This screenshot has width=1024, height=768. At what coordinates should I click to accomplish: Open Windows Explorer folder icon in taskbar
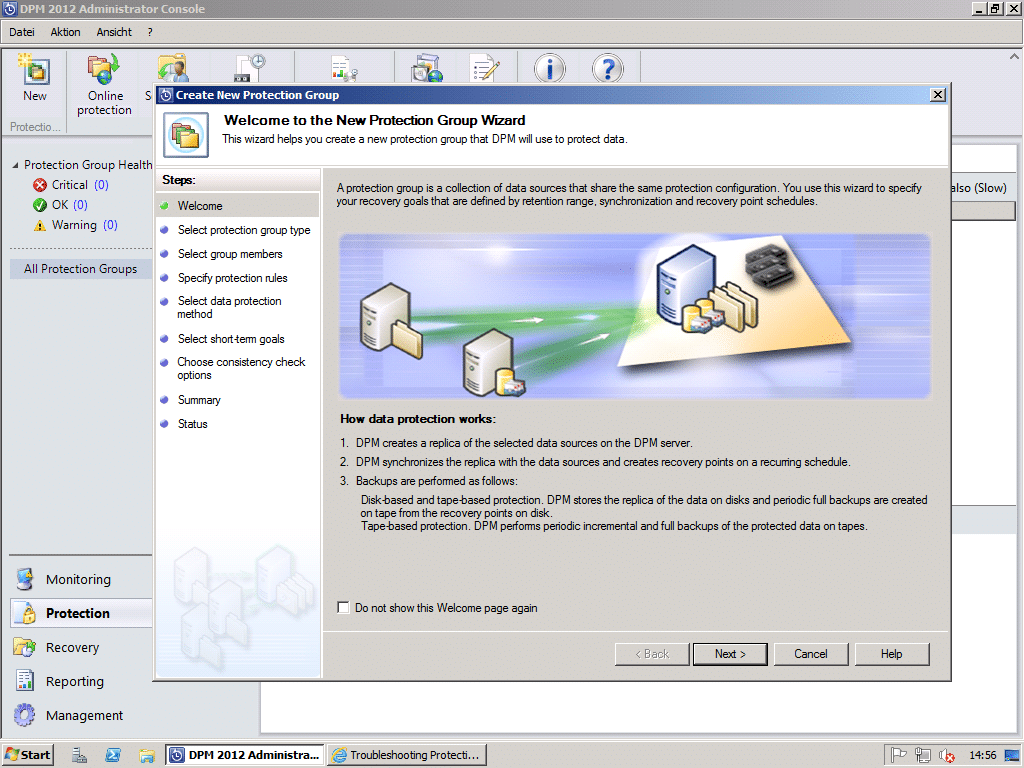(146, 755)
